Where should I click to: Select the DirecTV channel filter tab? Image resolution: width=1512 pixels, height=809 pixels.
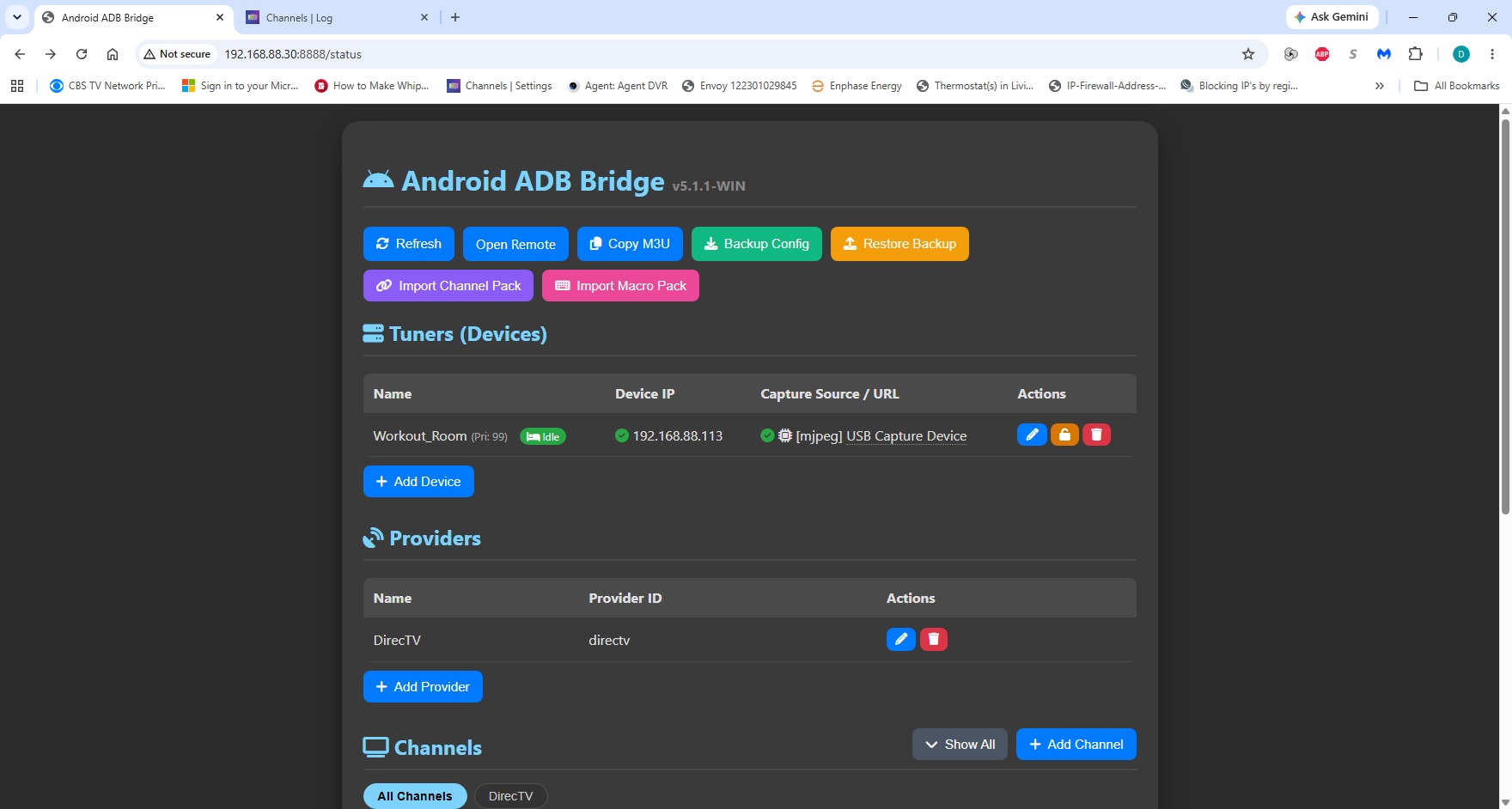point(510,796)
